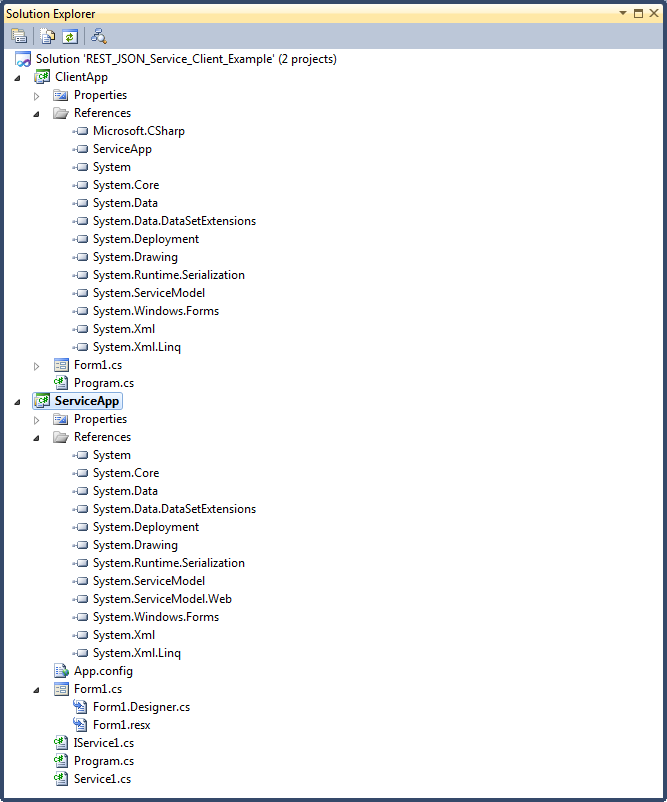Click the System.ServiceModel.Web reference icon
Image resolution: width=667 pixels, height=802 pixels.
click(x=80, y=599)
